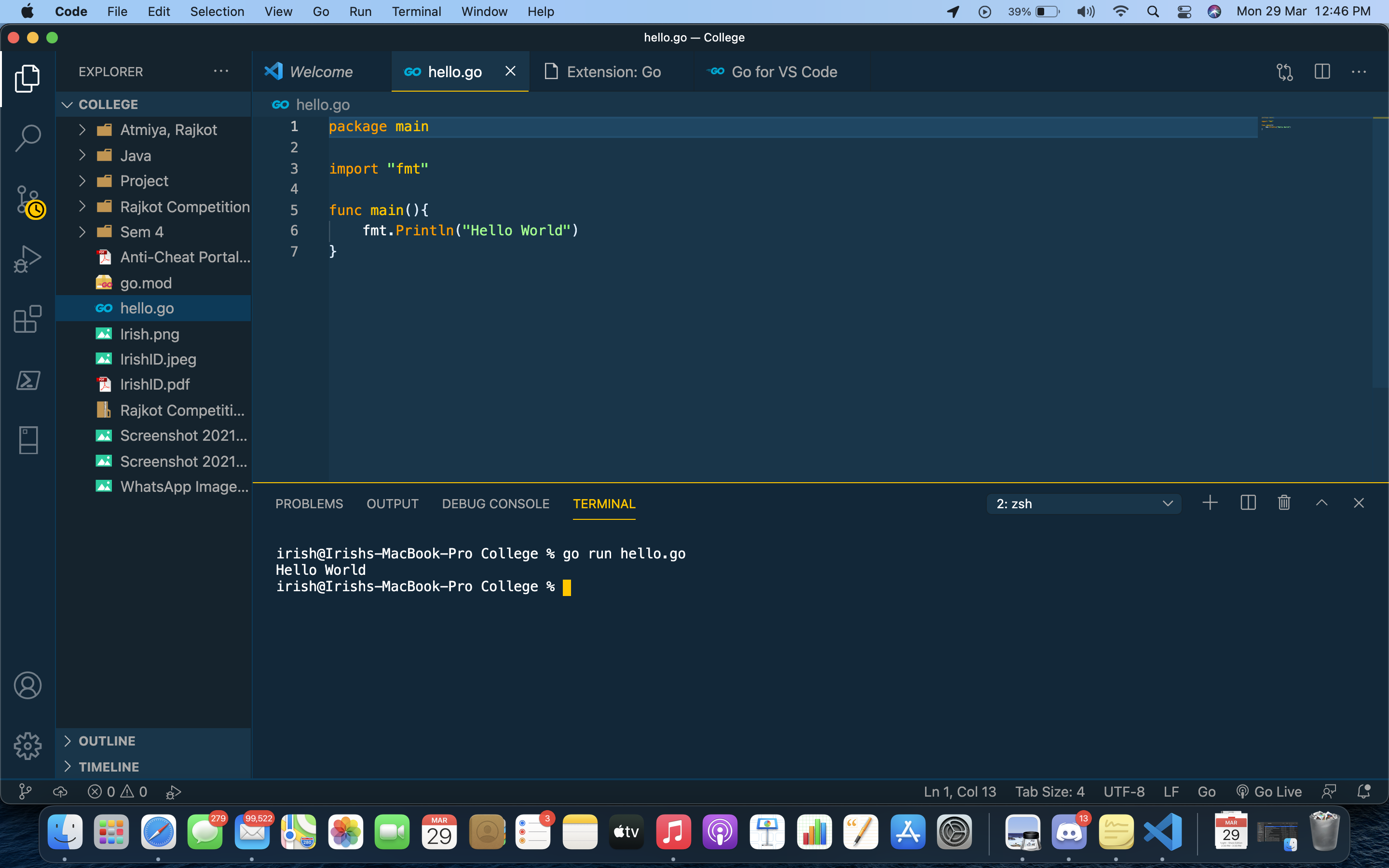Screen dimensions: 1389x868
Task: Click the errors and warnings count
Action: click(118, 792)
